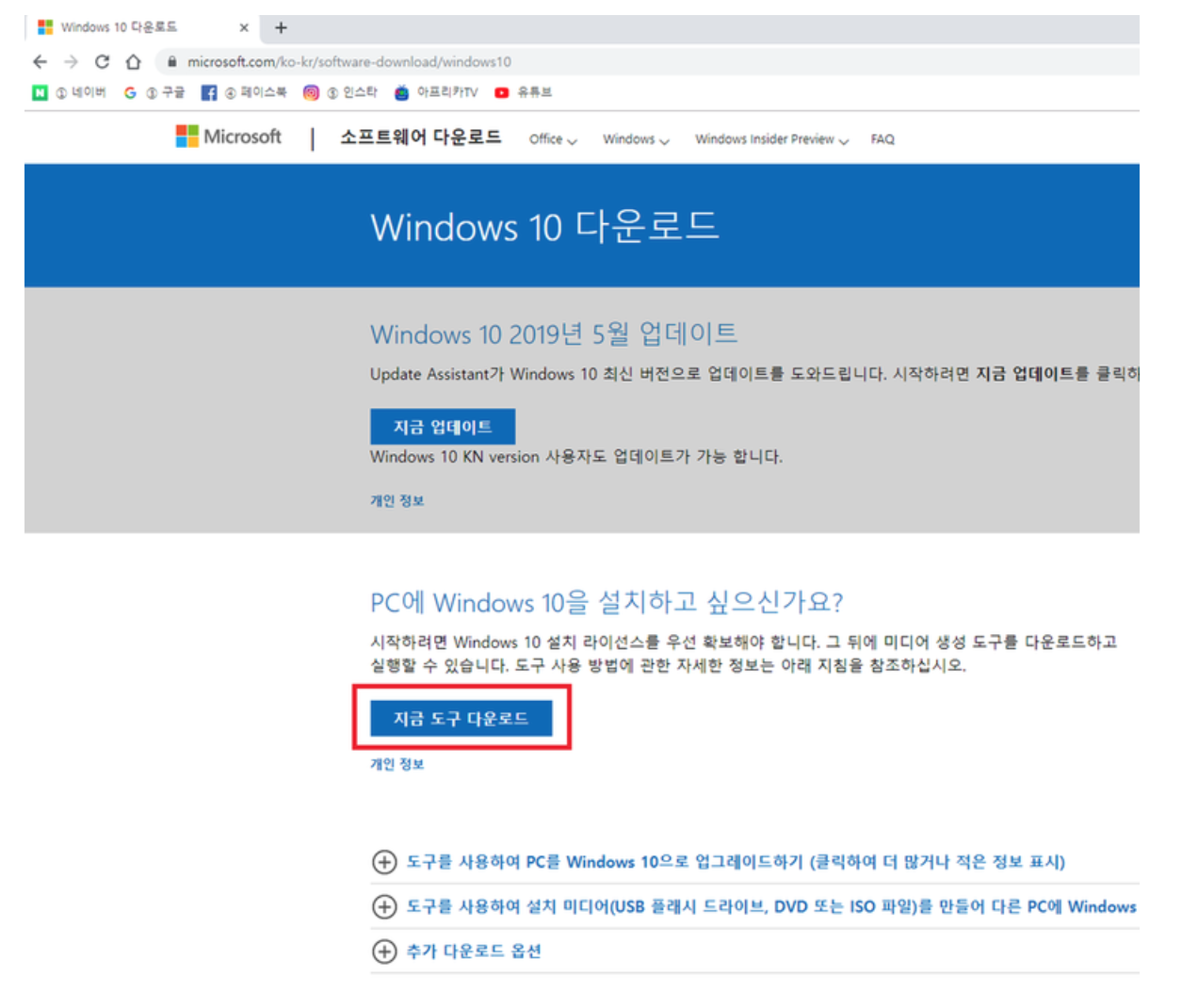The image size is (1198, 1008).
Task: Open 개인 정보 link under tool download button
Action: pos(397,764)
